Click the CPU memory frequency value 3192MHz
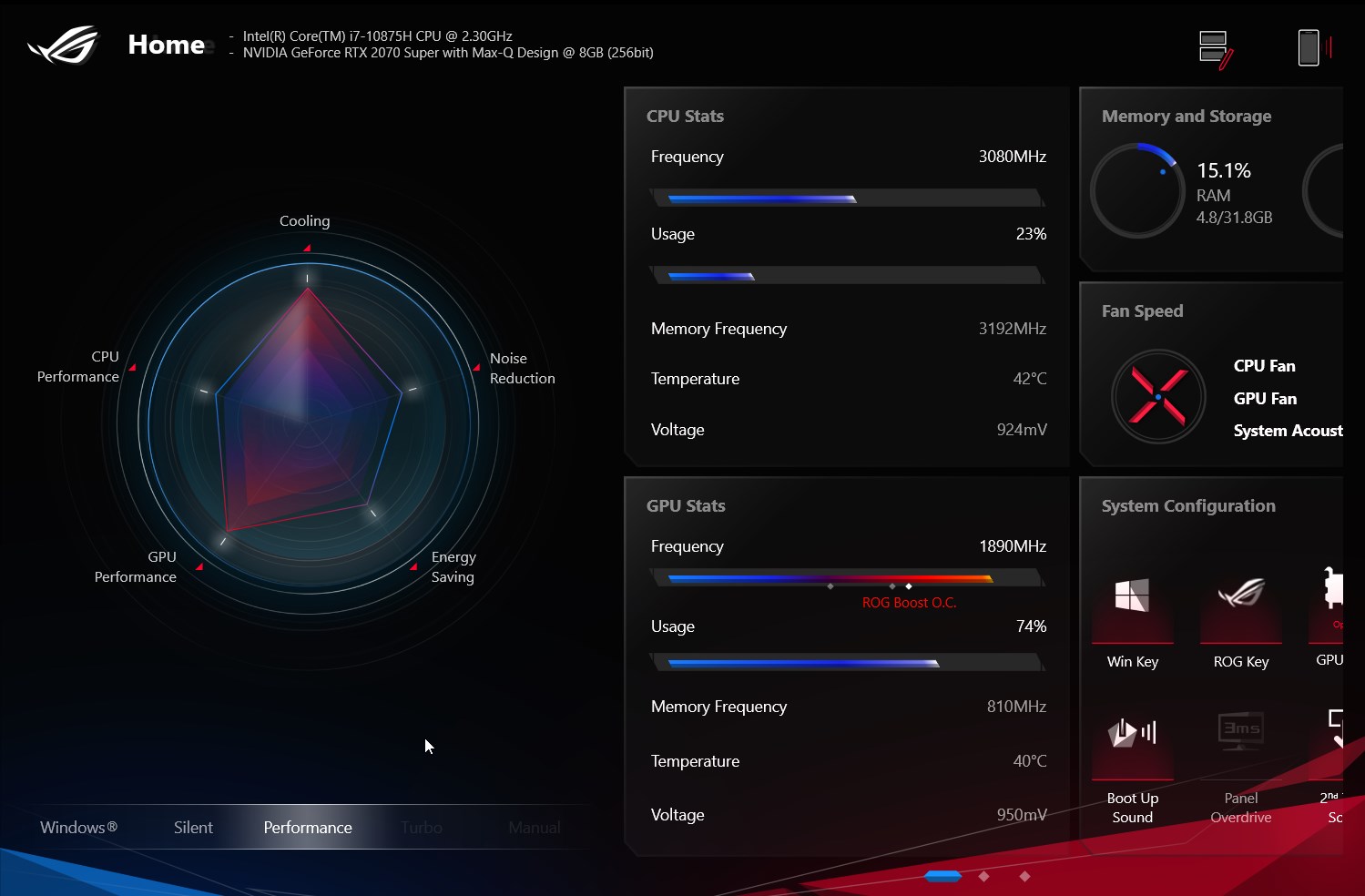Viewport: 1365px width, 896px height. point(1013,329)
